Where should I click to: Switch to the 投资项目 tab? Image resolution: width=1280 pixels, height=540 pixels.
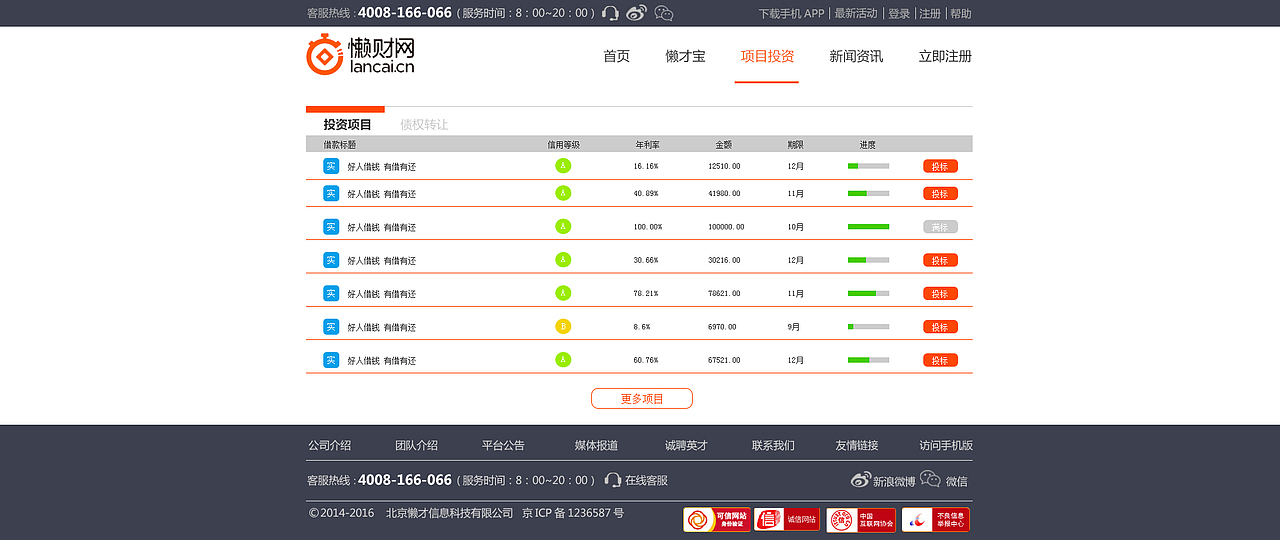click(347, 125)
